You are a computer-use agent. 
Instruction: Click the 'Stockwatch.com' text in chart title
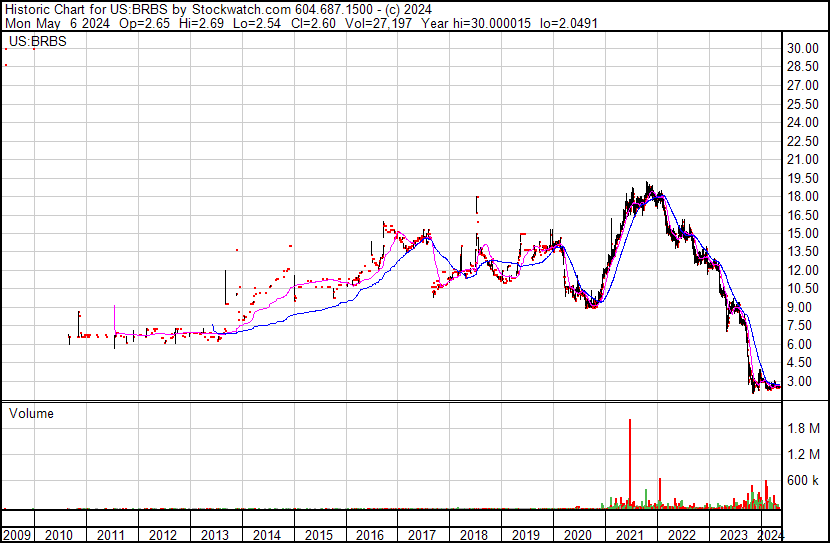[x=241, y=10]
